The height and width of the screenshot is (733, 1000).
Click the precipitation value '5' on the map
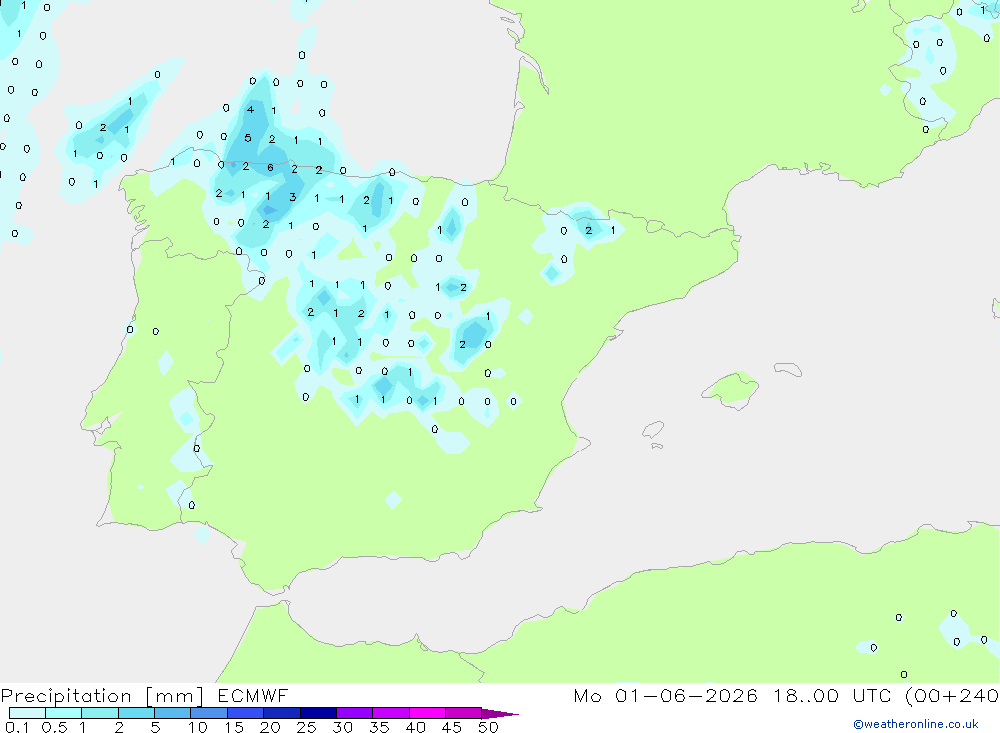[248, 138]
